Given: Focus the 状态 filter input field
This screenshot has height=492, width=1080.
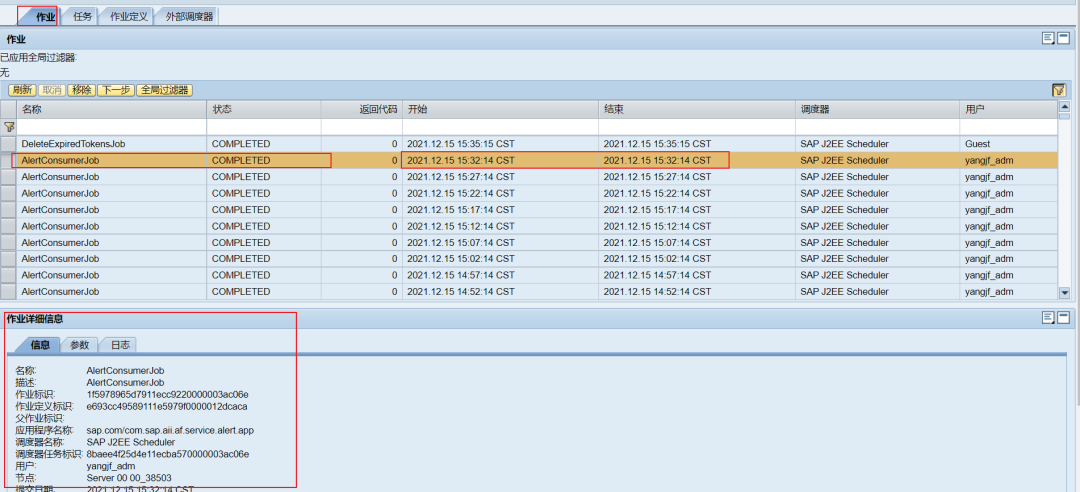Looking at the screenshot, I should click(x=264, y=127).
